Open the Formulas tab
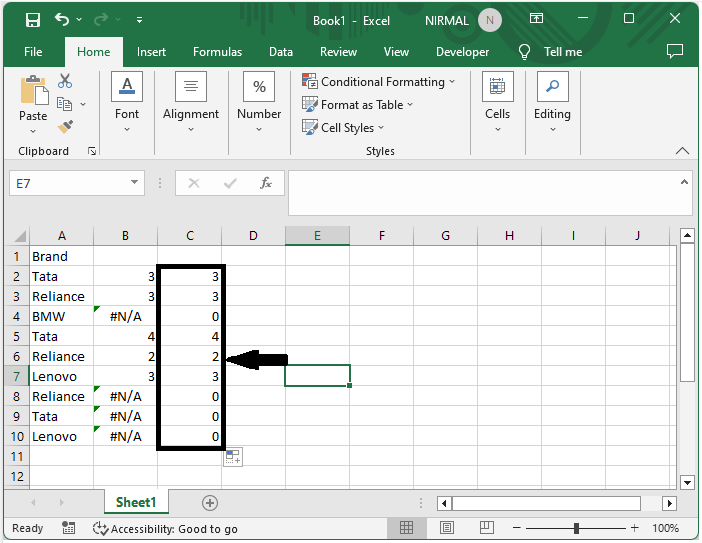 pyautogui.click(x=218, y=52)
